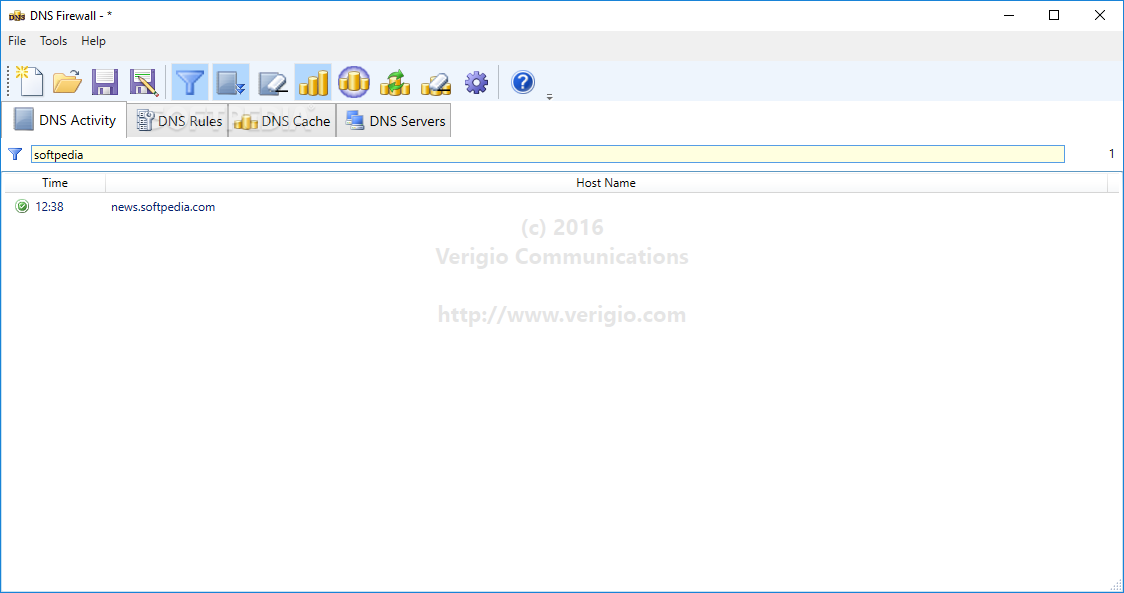This screenshot has width=1124, height=593.
Task: Open the File menu
Action: (x=16, y=41)
